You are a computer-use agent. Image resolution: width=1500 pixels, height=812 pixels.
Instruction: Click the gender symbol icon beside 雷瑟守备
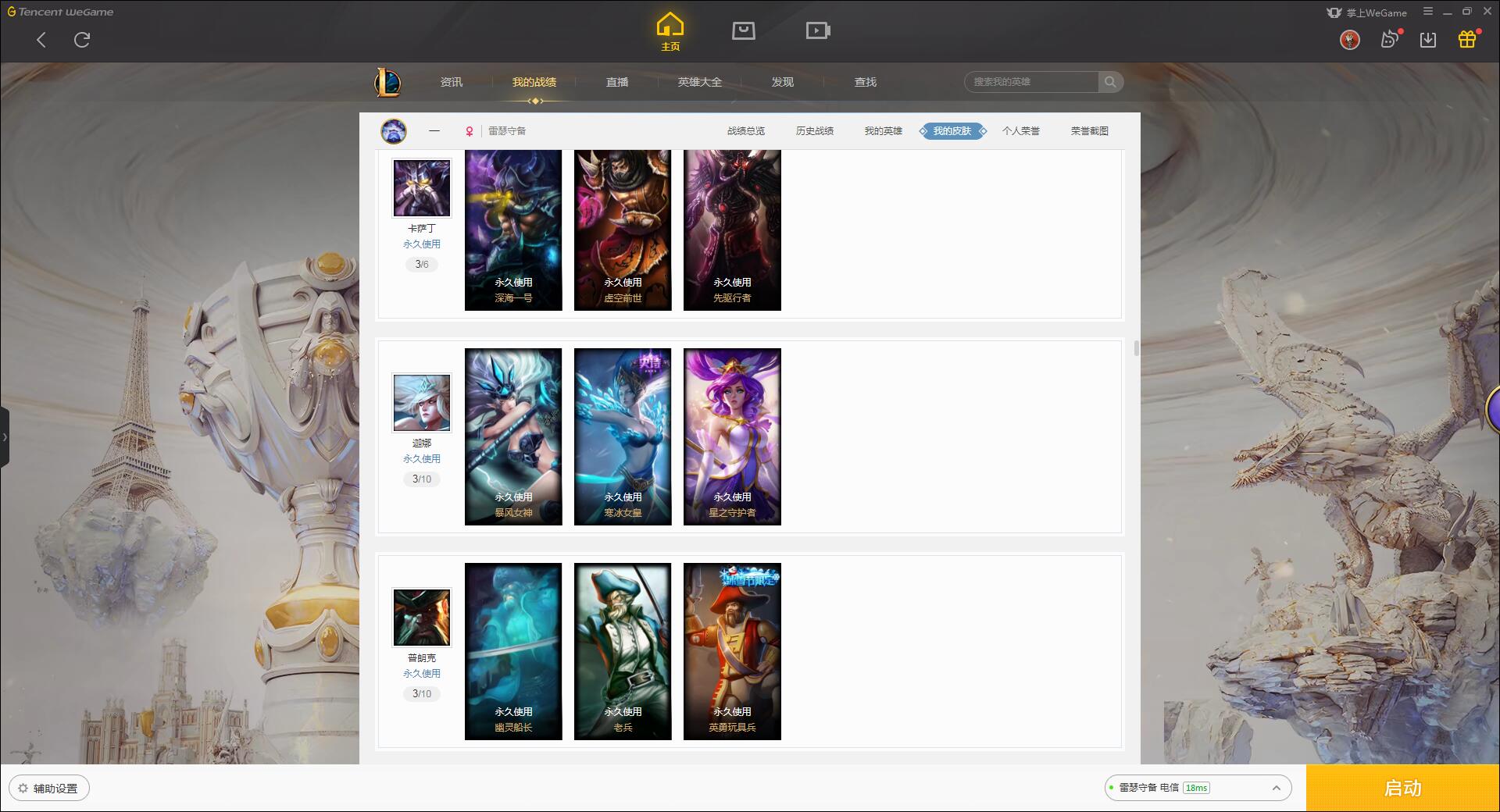point(470,131)
